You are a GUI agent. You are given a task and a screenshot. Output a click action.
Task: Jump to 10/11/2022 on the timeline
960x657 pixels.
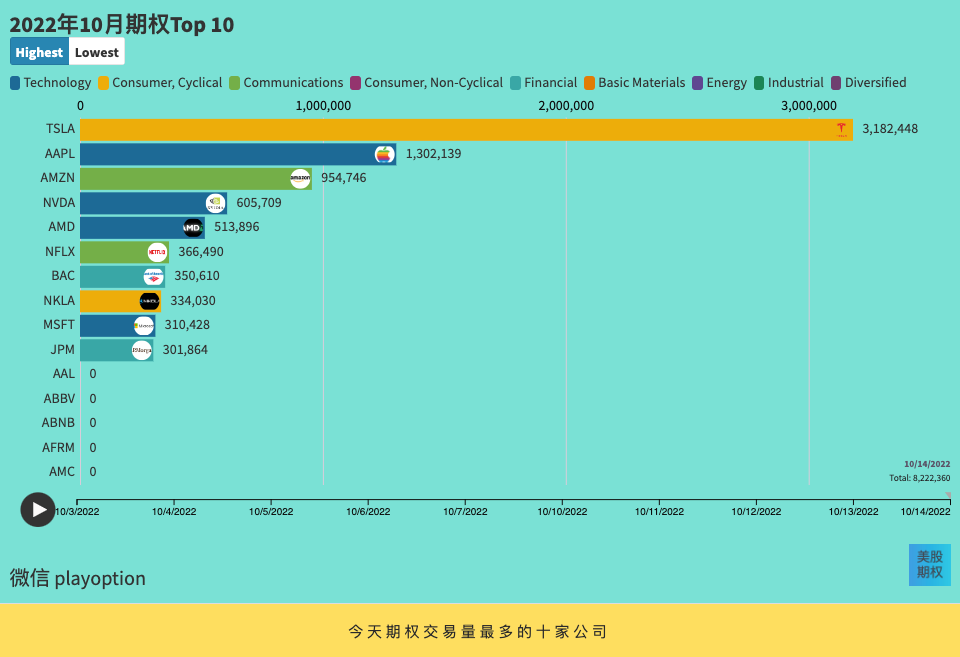tap(659, 511)
